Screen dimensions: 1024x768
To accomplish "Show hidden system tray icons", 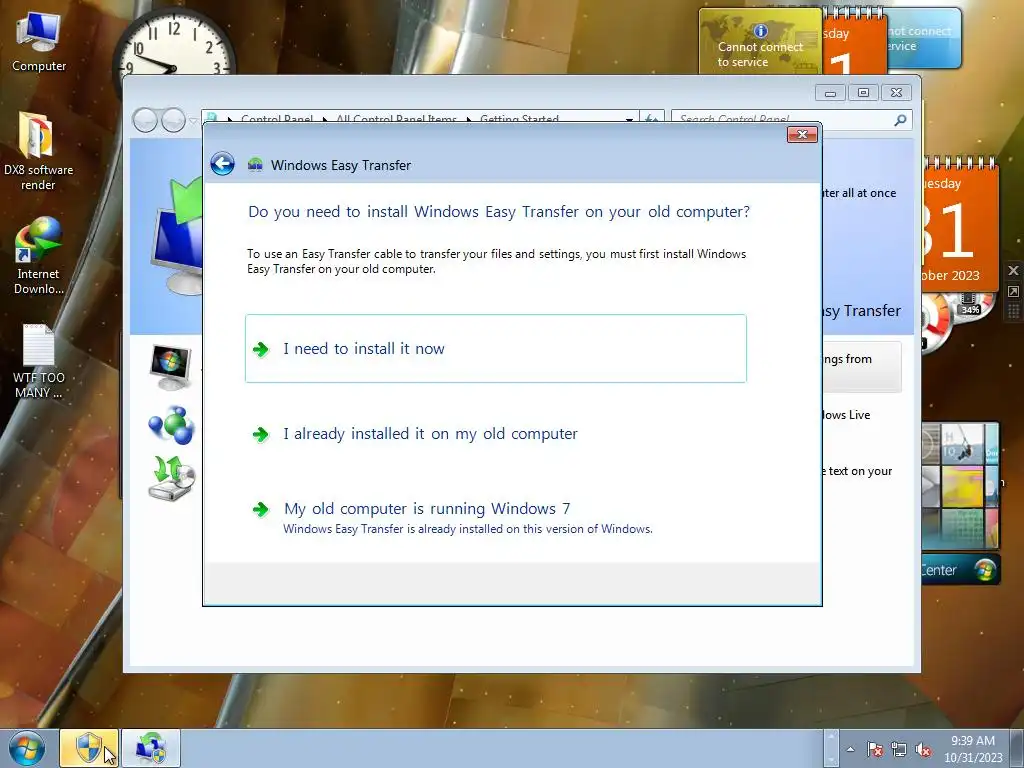I will (x=850, y=749).
